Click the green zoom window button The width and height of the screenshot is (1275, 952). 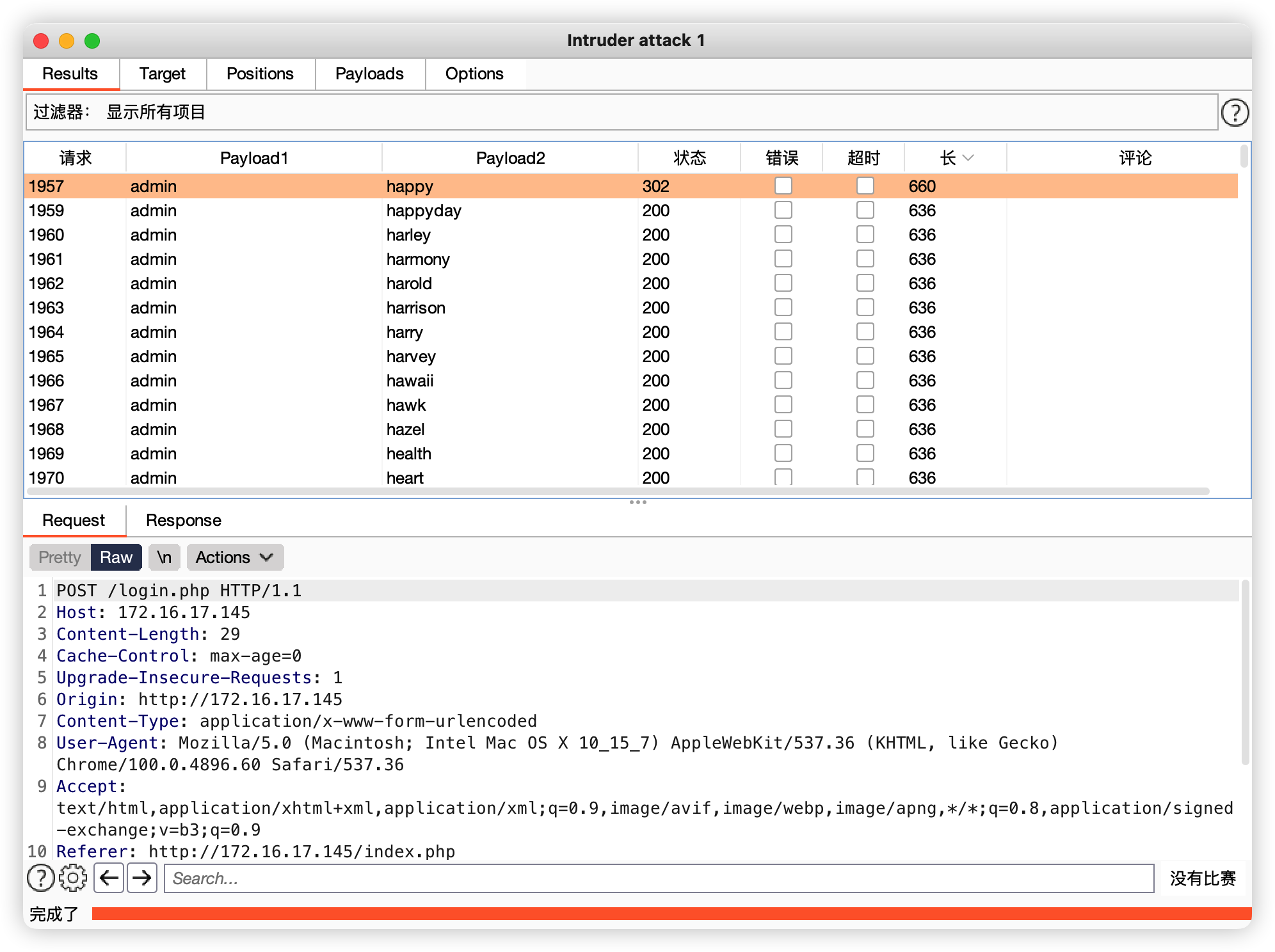coord(92,41)
